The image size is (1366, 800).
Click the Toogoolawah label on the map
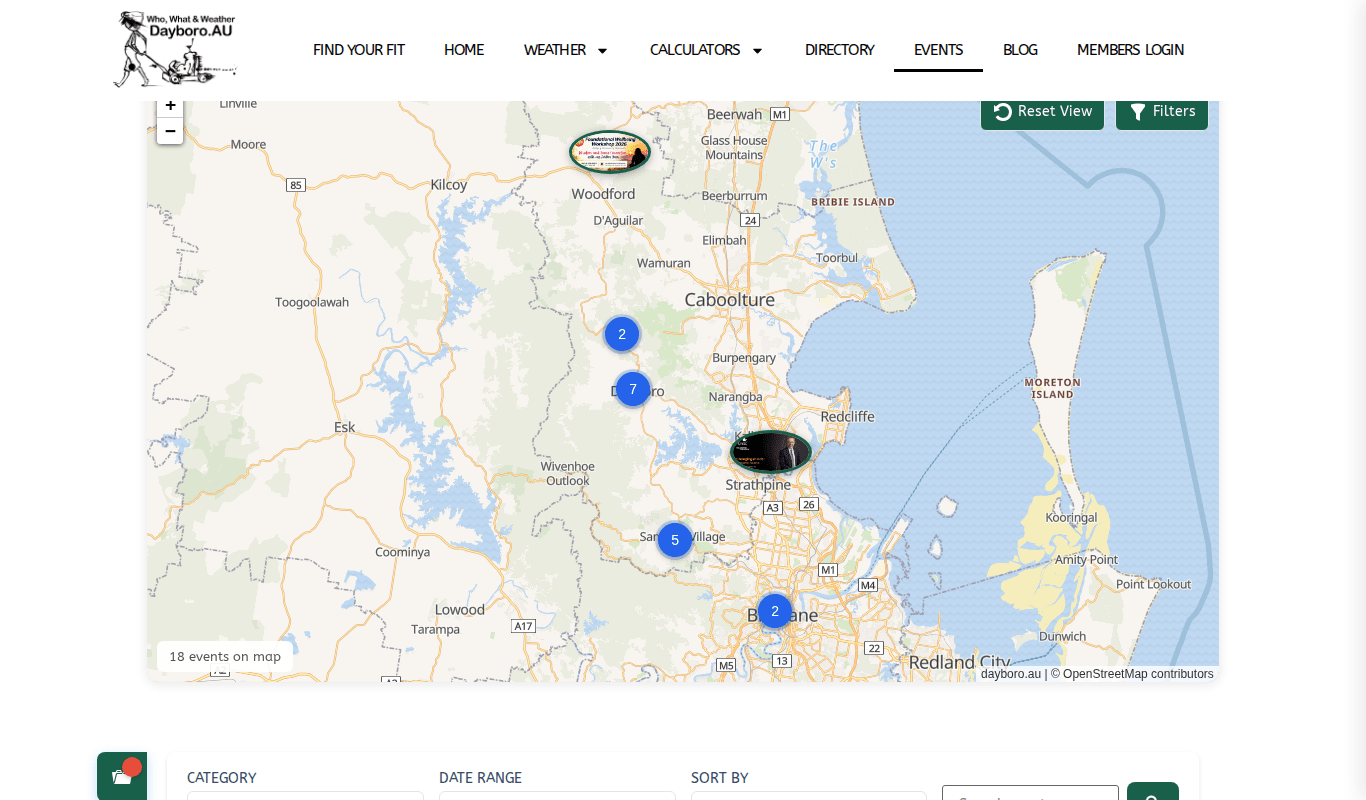click(x=312, y=302)
